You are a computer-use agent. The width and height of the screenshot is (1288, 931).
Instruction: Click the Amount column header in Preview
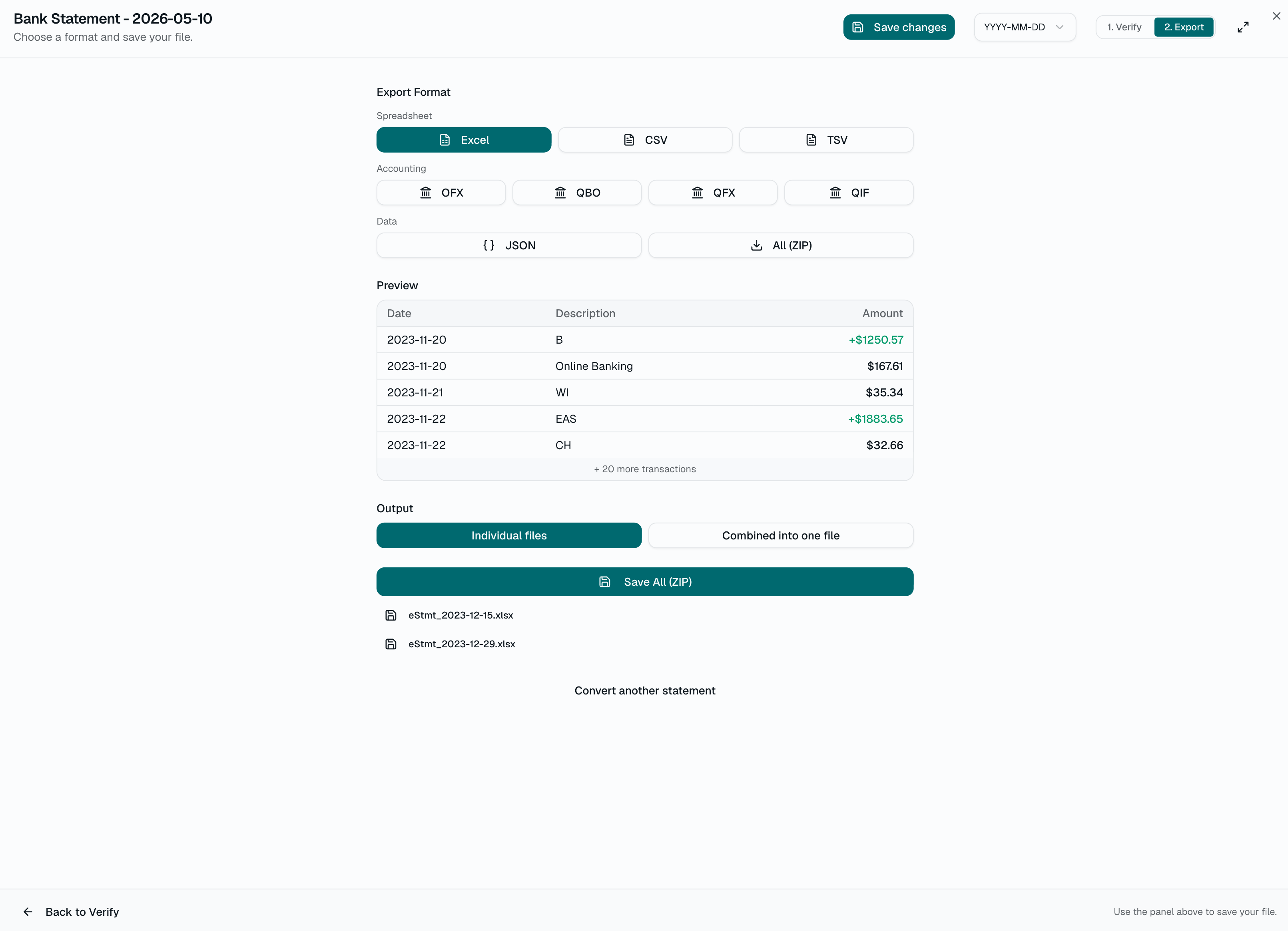click(x=882, y=313)
